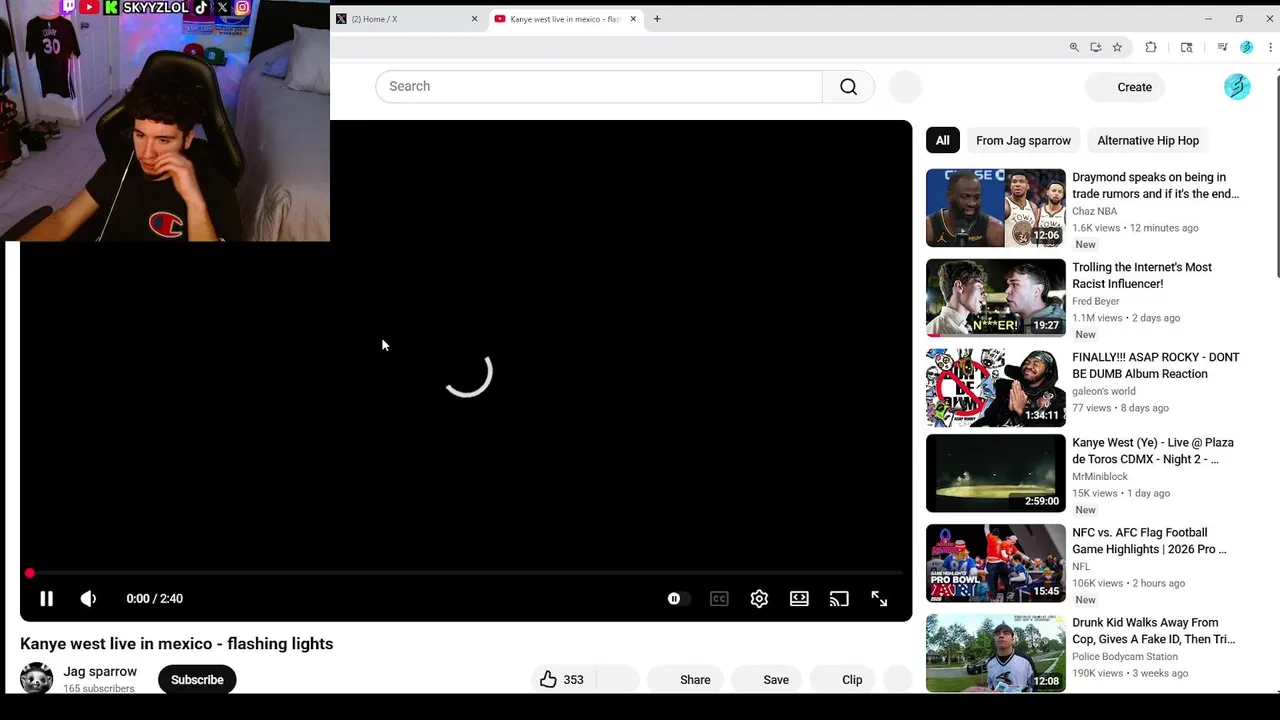Click the Fred Beyer channel name

coord(1095,301)
